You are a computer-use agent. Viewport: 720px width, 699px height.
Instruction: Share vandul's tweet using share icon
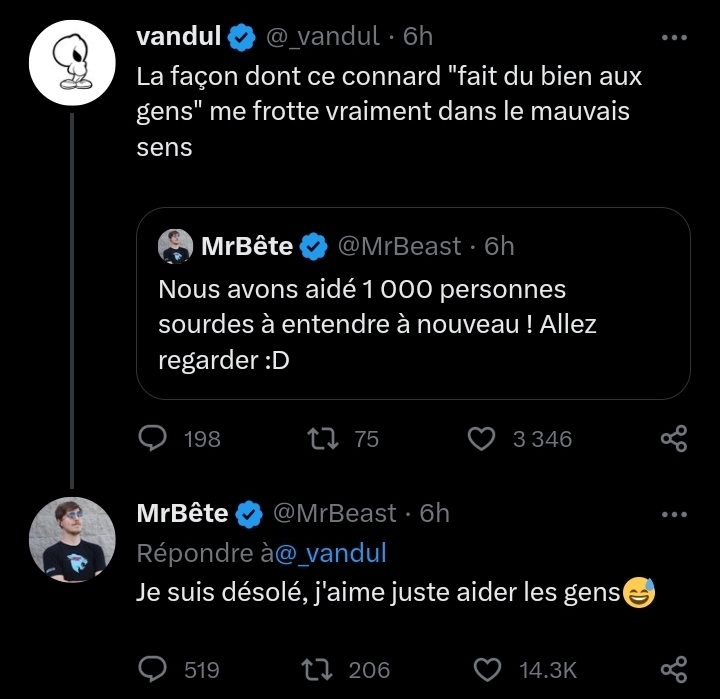[674, 438]
